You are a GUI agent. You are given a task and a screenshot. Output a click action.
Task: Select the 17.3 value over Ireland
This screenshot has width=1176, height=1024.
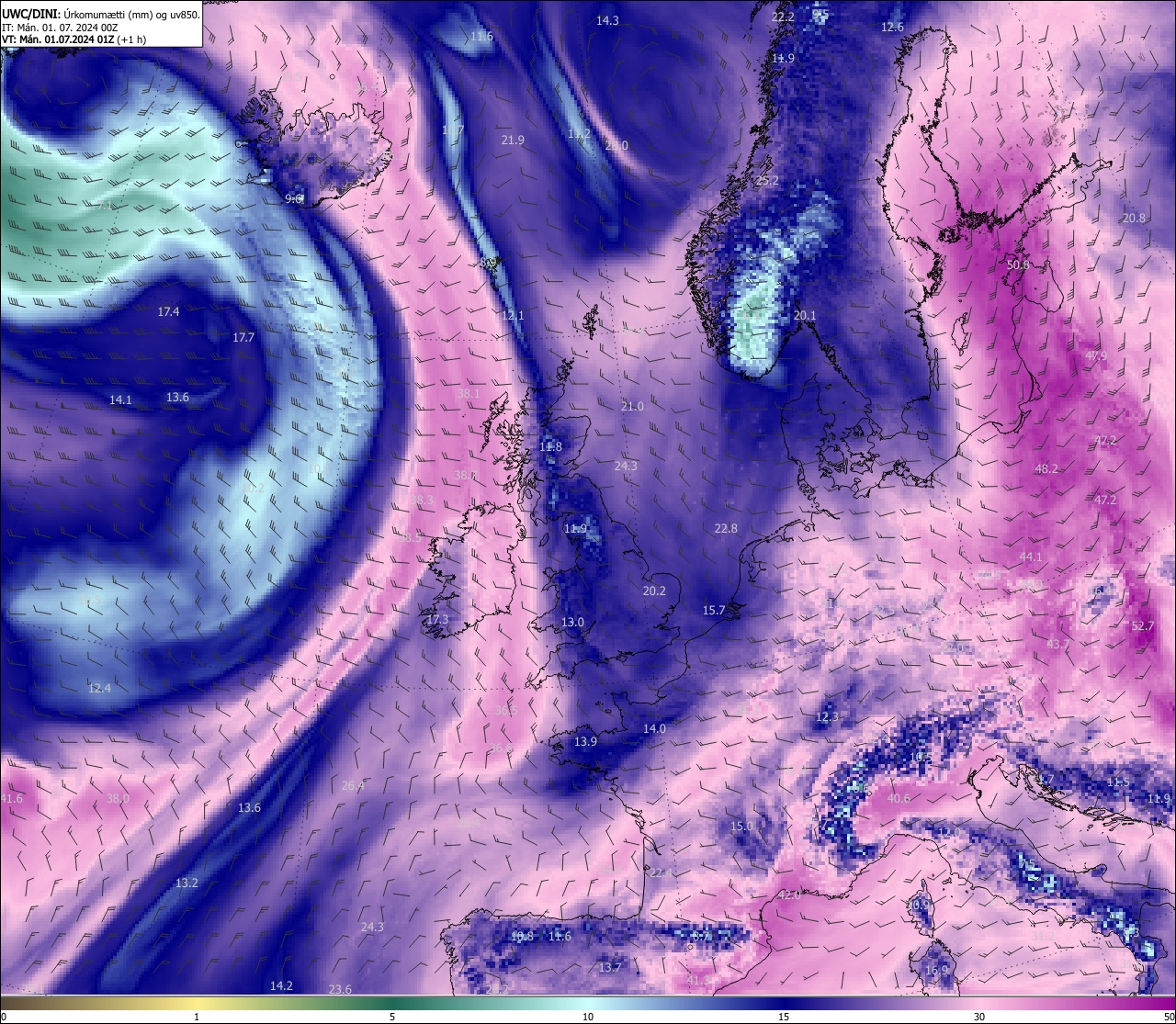[437, 620]
